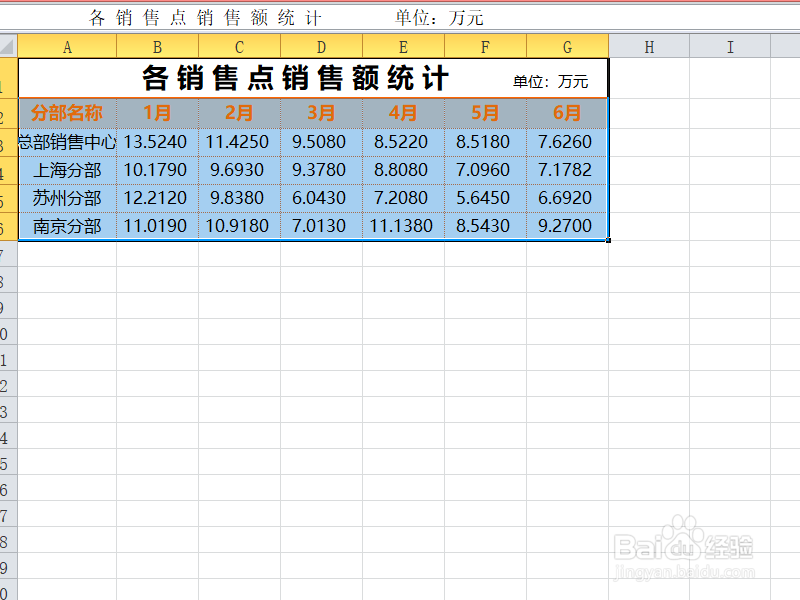Select column B header
800x600 pixels.
pos(158,46)
